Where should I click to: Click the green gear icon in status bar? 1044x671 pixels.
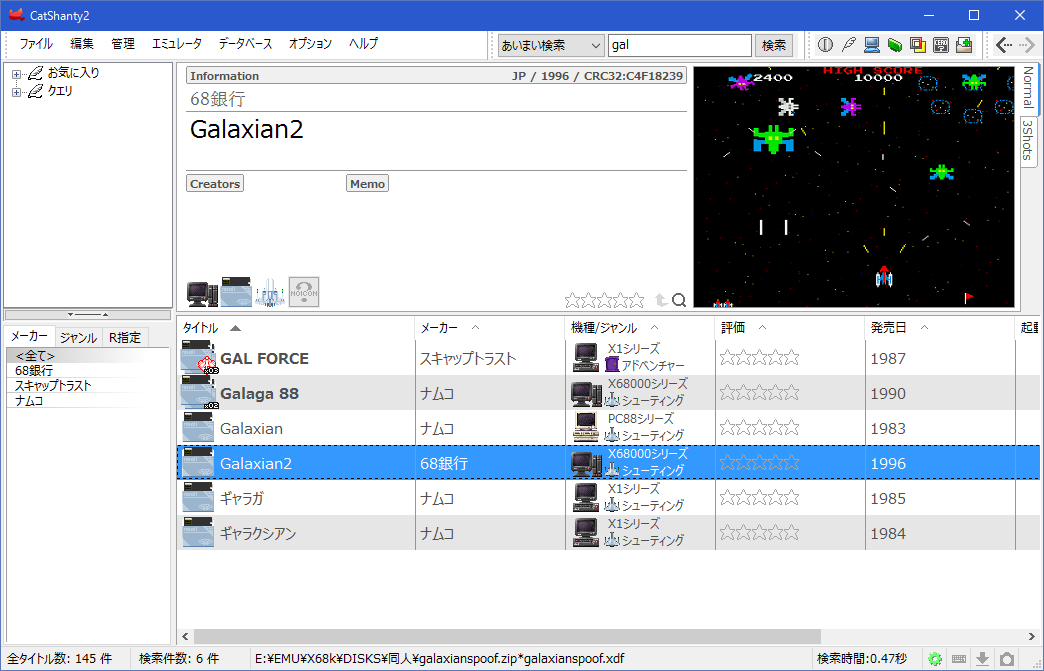(x=935, y=659)
